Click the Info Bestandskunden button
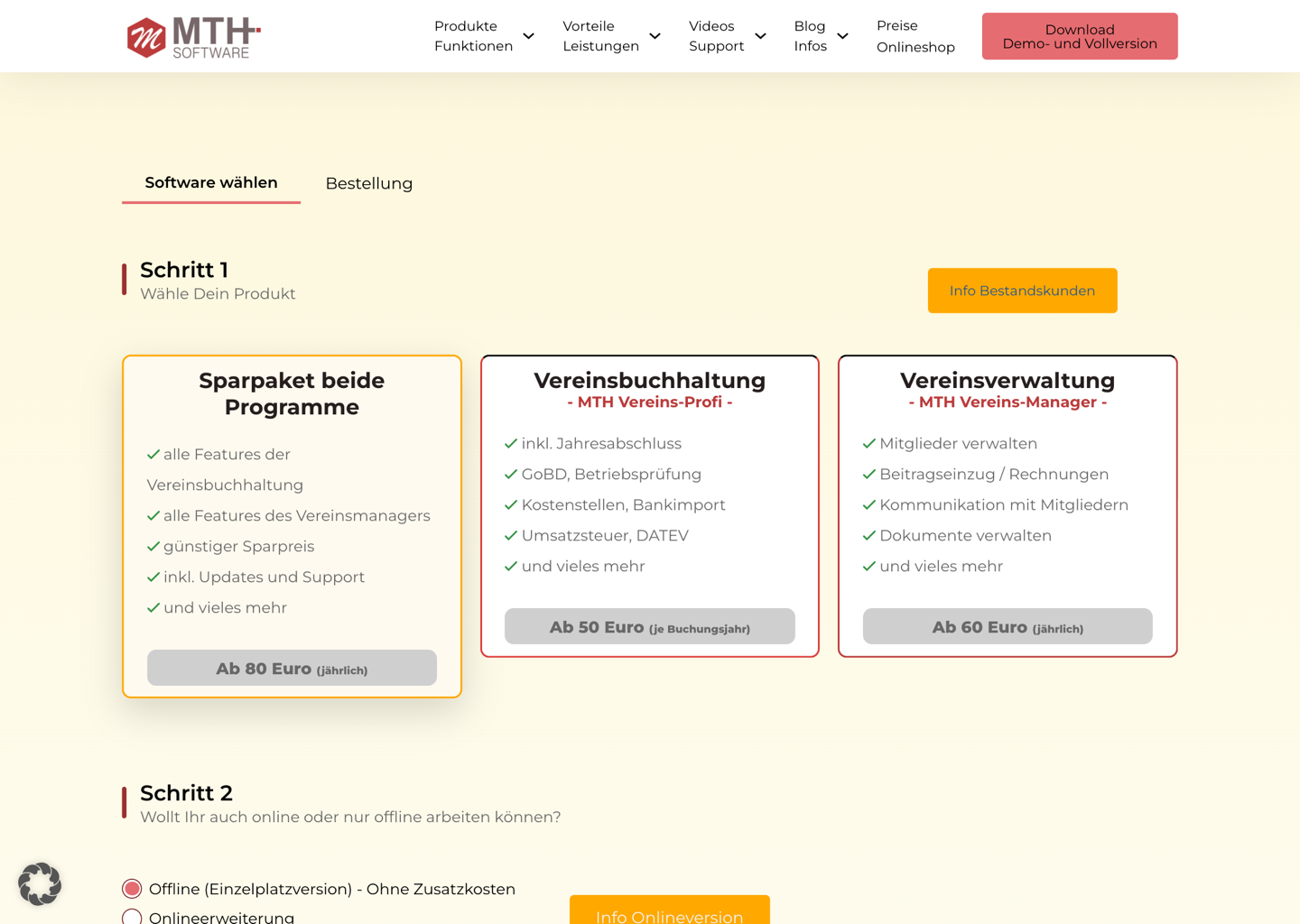This screenshot has height=924, width=1300. click(x=1022, y=291)
